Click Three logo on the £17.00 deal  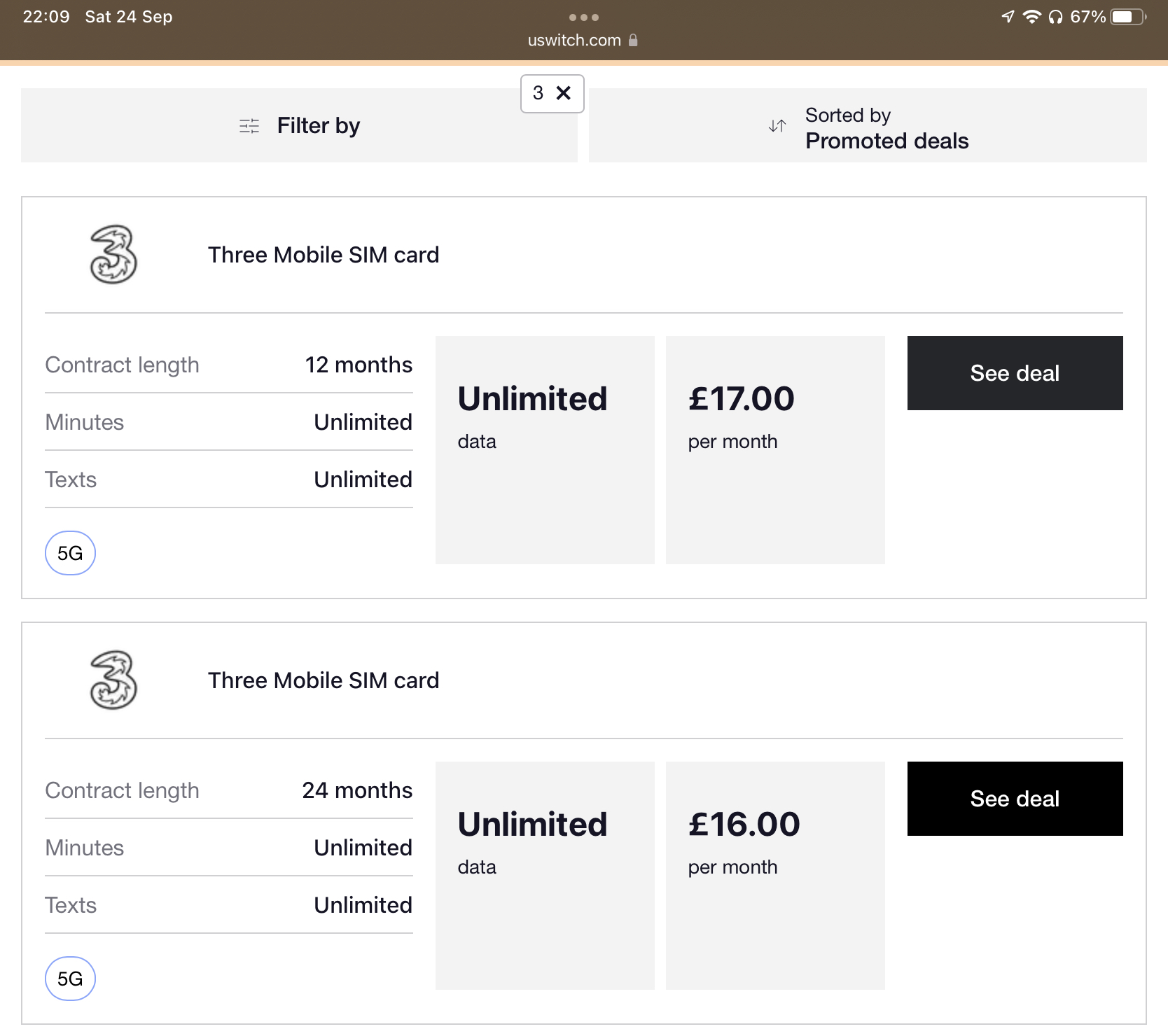tap(113, 255)
